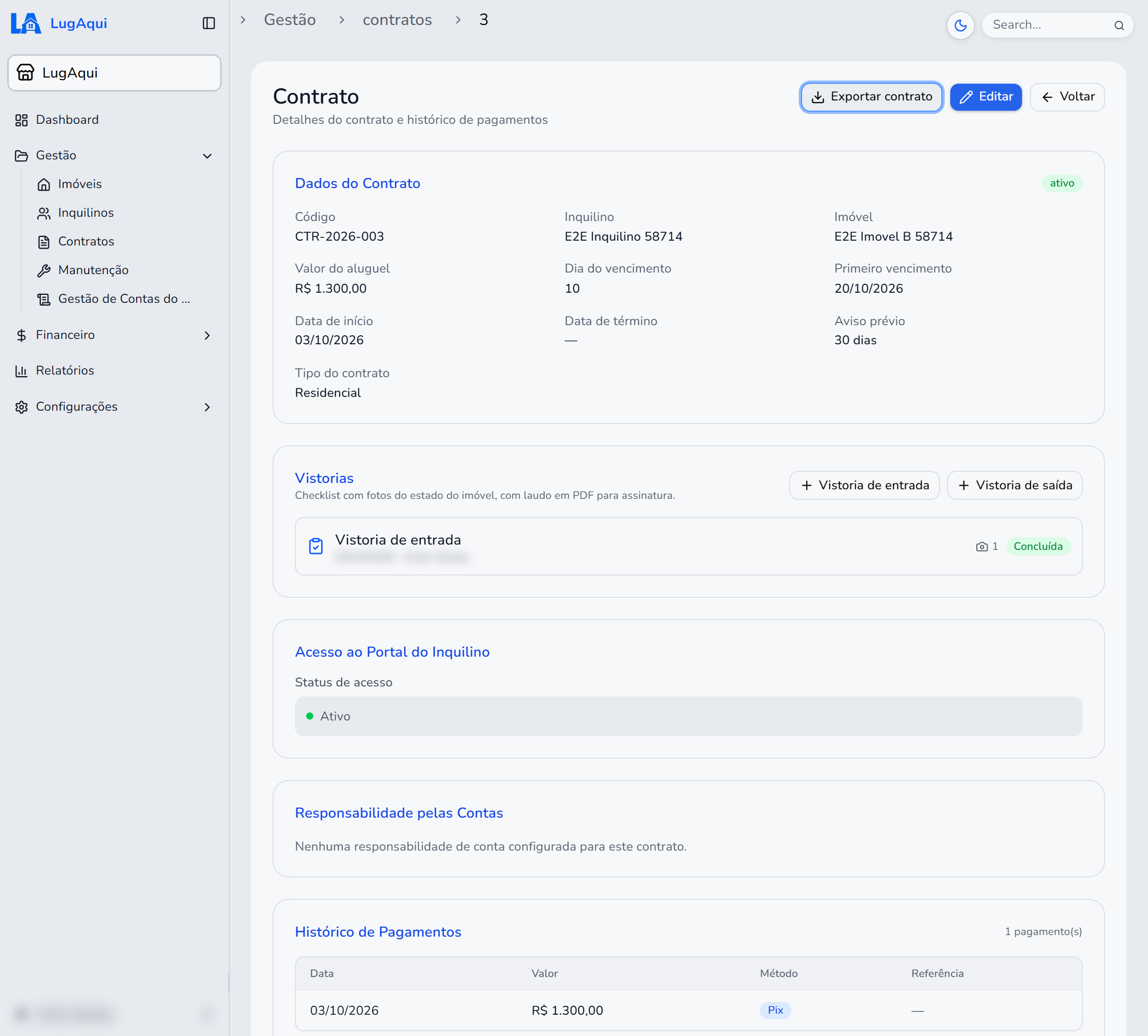Add a Vistoria de saída
1148x1036 pixels.
(1014, 485)
